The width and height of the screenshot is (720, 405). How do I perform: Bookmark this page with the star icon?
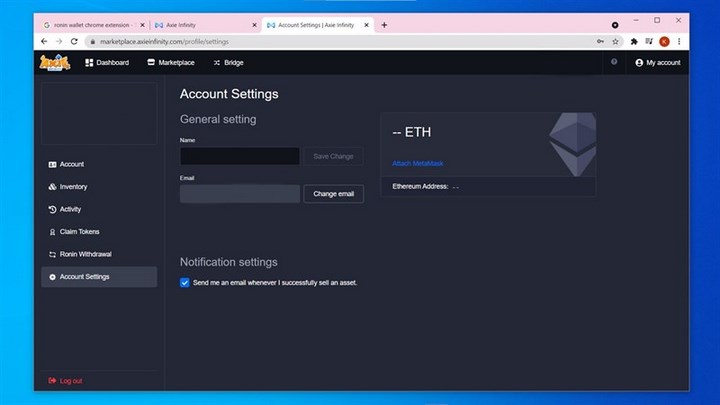(615, 41)
